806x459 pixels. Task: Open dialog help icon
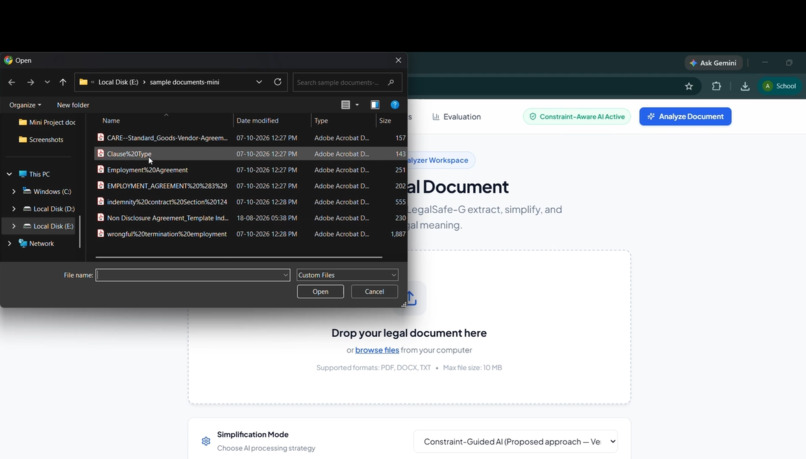[x=395, y=105]
